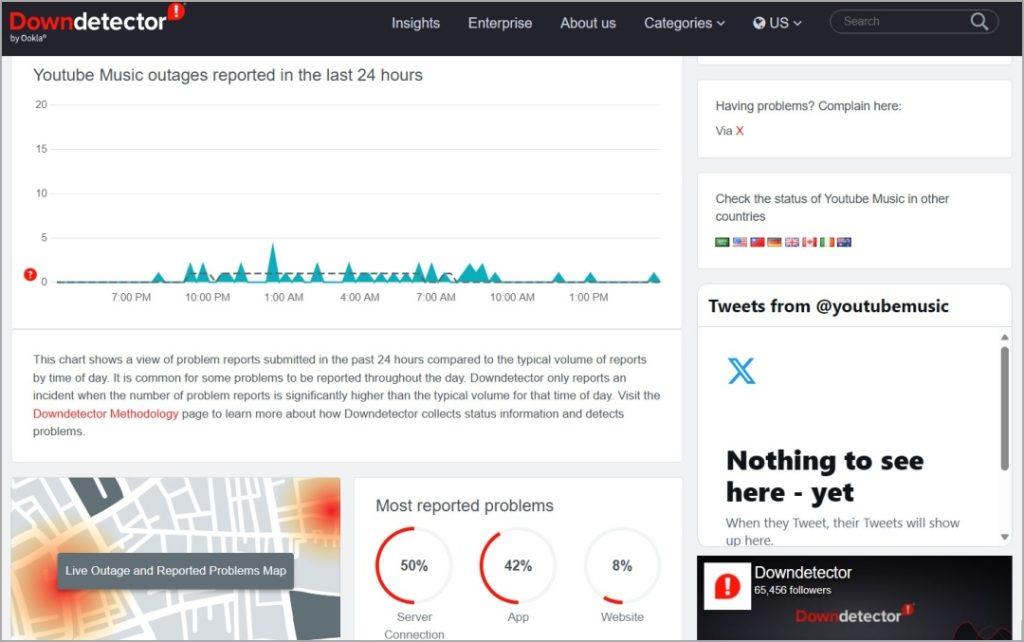Click the Downdetector exclamation avatar in followers widget
This screenshot has height=642, width=1024.
click(727, 586)
